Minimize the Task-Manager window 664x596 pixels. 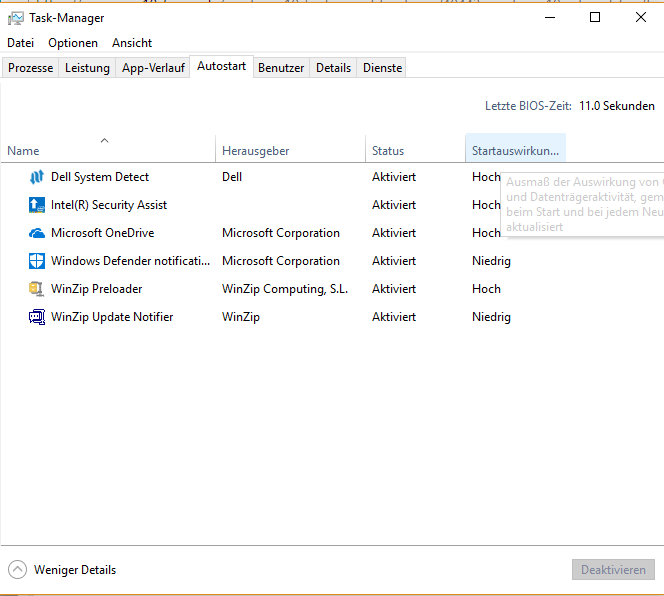tap(550, 17)
